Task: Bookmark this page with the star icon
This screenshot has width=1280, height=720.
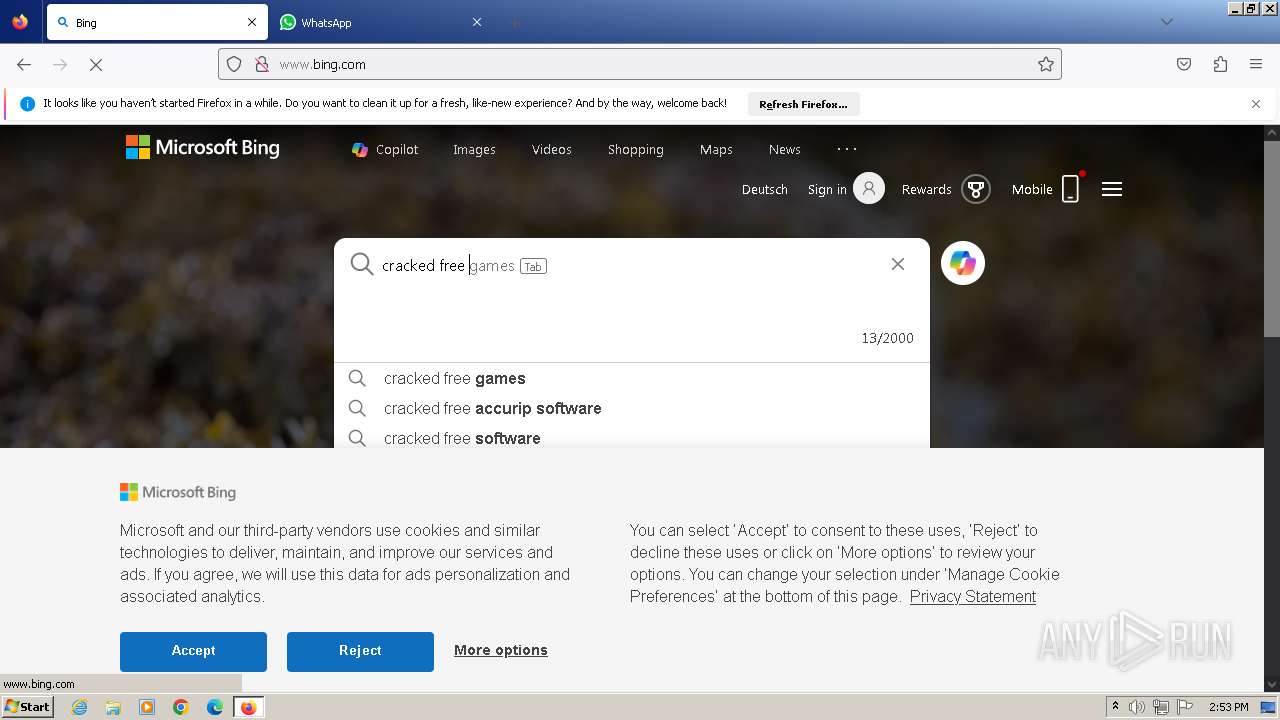Action: (x=1046, y=64)
